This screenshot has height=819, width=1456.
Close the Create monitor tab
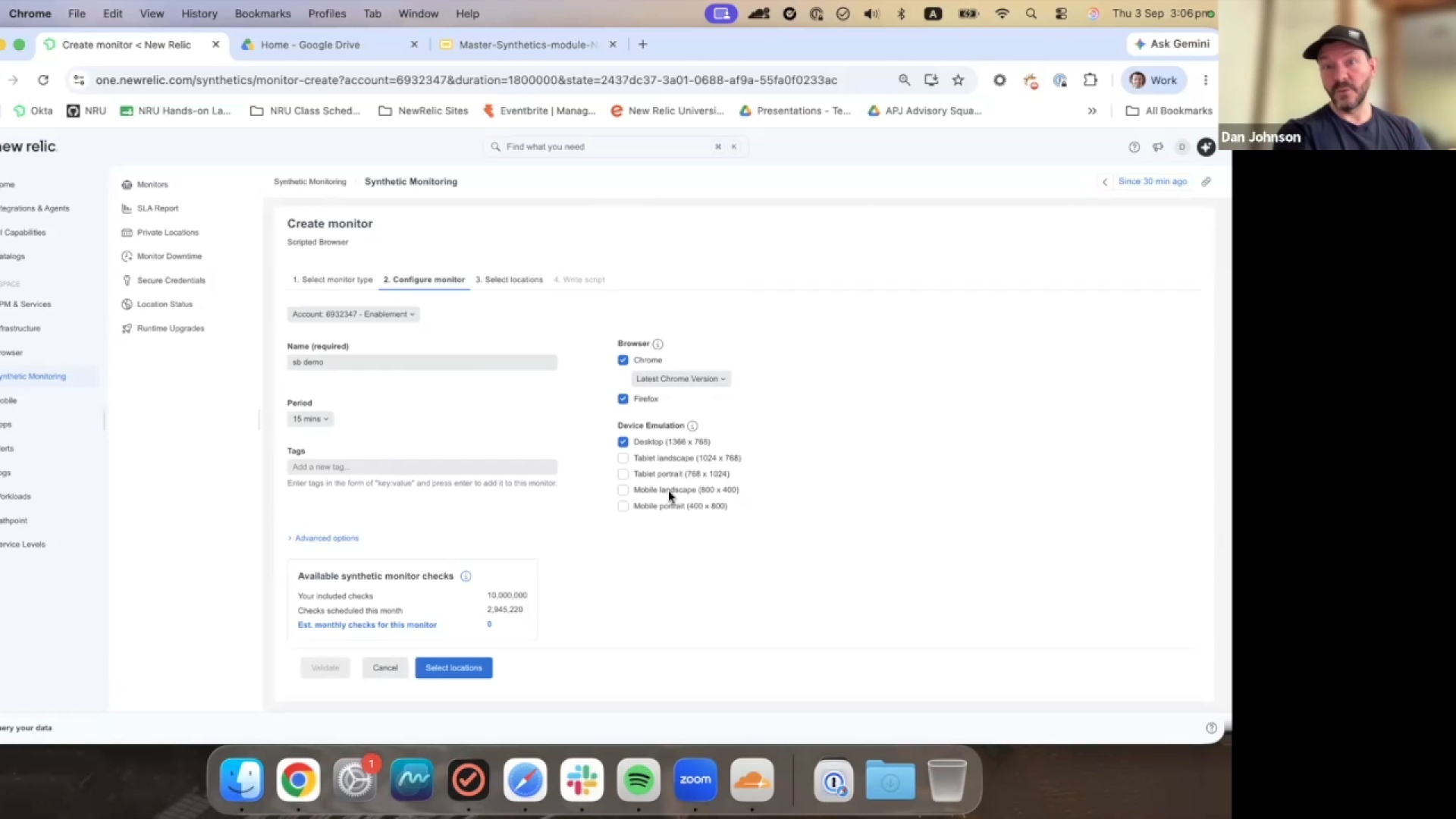click(x=216, y=45)
